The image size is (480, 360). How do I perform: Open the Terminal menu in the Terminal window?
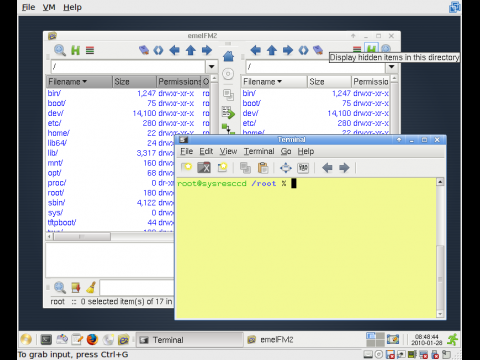(259, 151)
